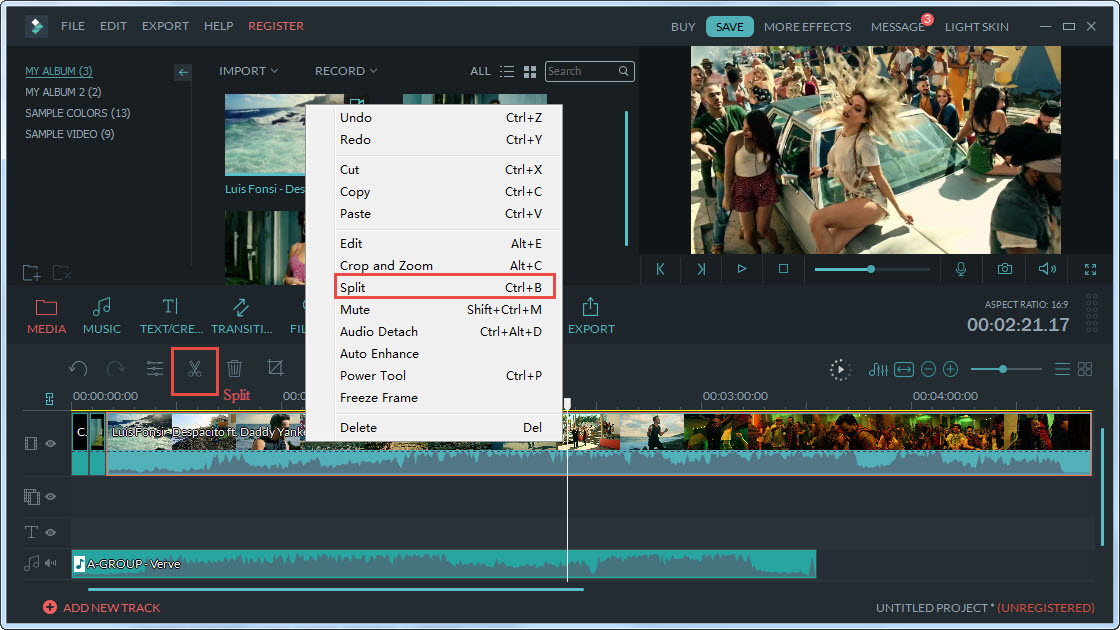Switch to LIGHT SKIN

976,26
